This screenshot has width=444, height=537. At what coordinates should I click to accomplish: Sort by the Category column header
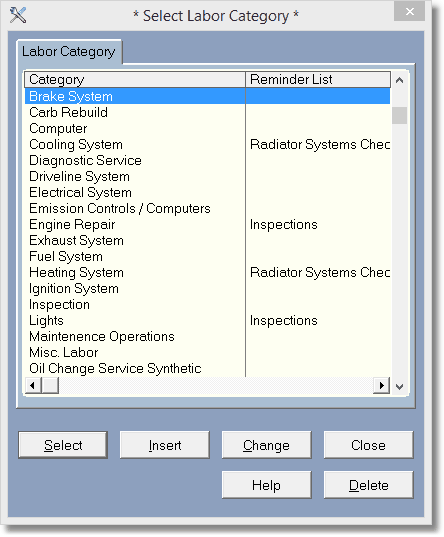[135, 79]
